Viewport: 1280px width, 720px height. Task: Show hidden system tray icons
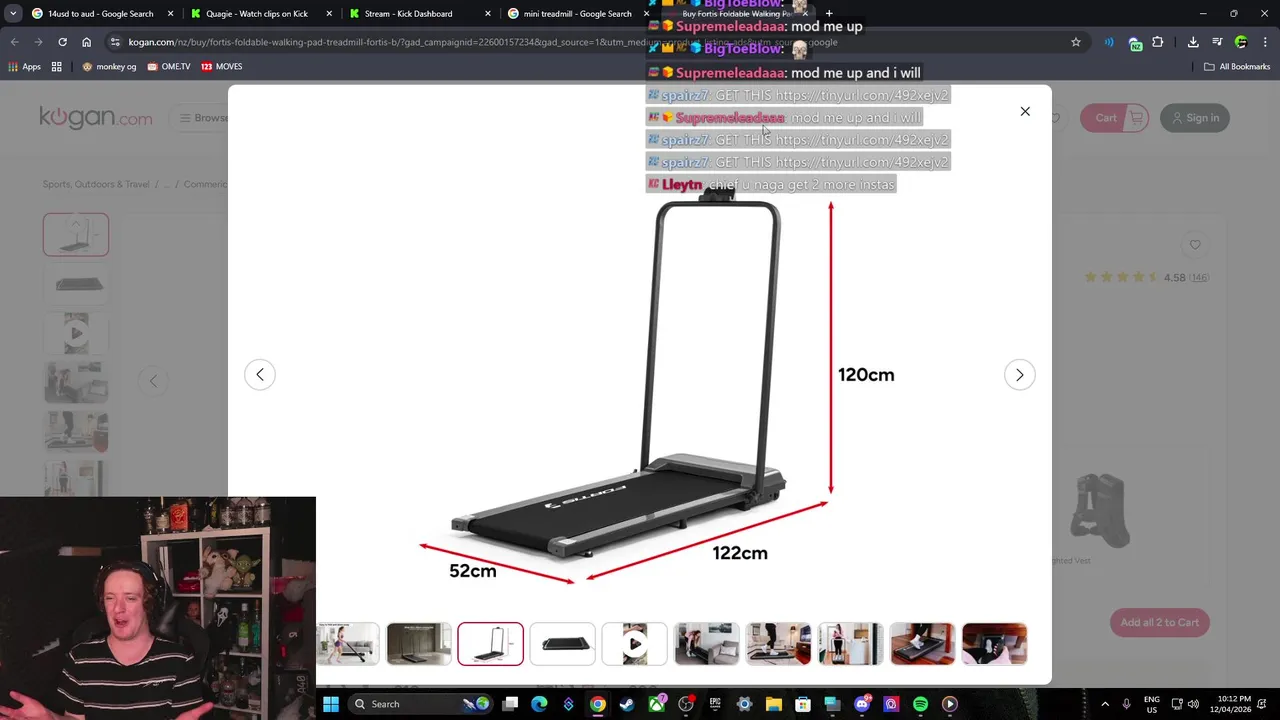coord(1105,704)
